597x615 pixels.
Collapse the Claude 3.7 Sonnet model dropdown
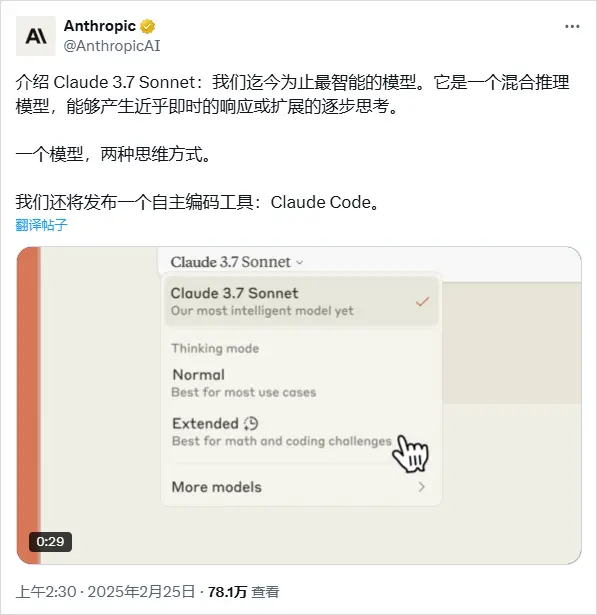[237, 262]
